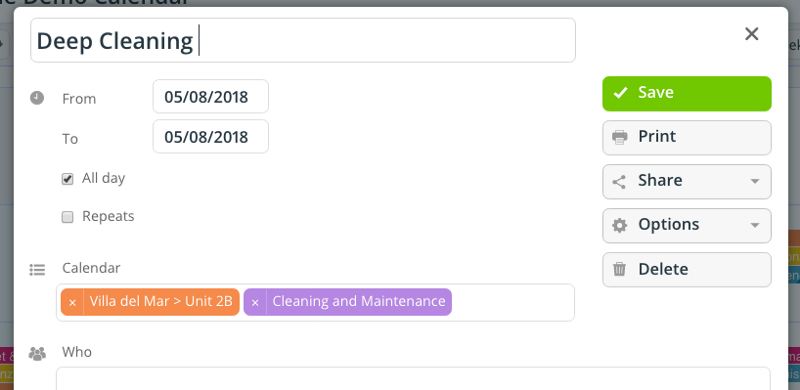Image resolution: width=800 pixels, height=390 pixels.
Task: Open the To date field
Action: (x=211, y=137)
